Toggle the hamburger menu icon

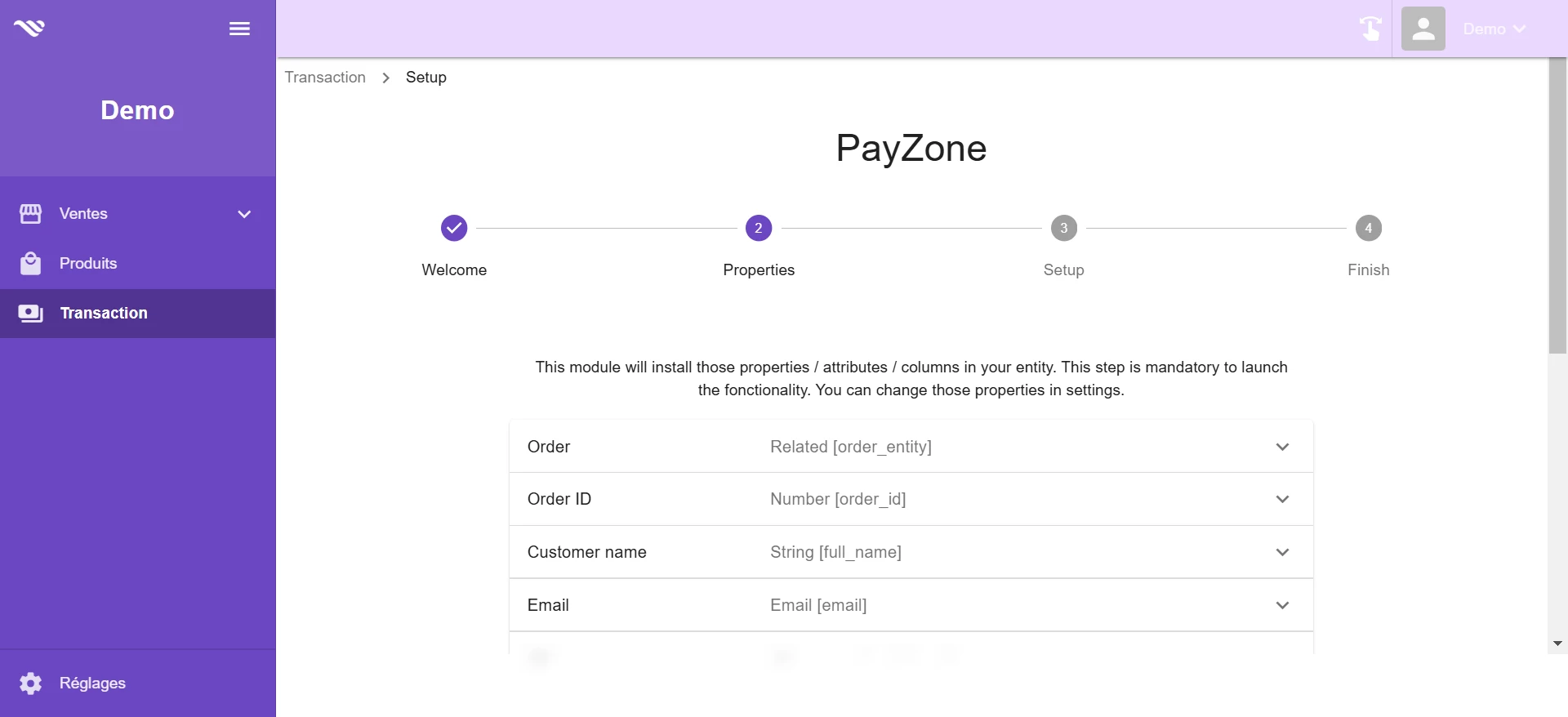point(239,29)
